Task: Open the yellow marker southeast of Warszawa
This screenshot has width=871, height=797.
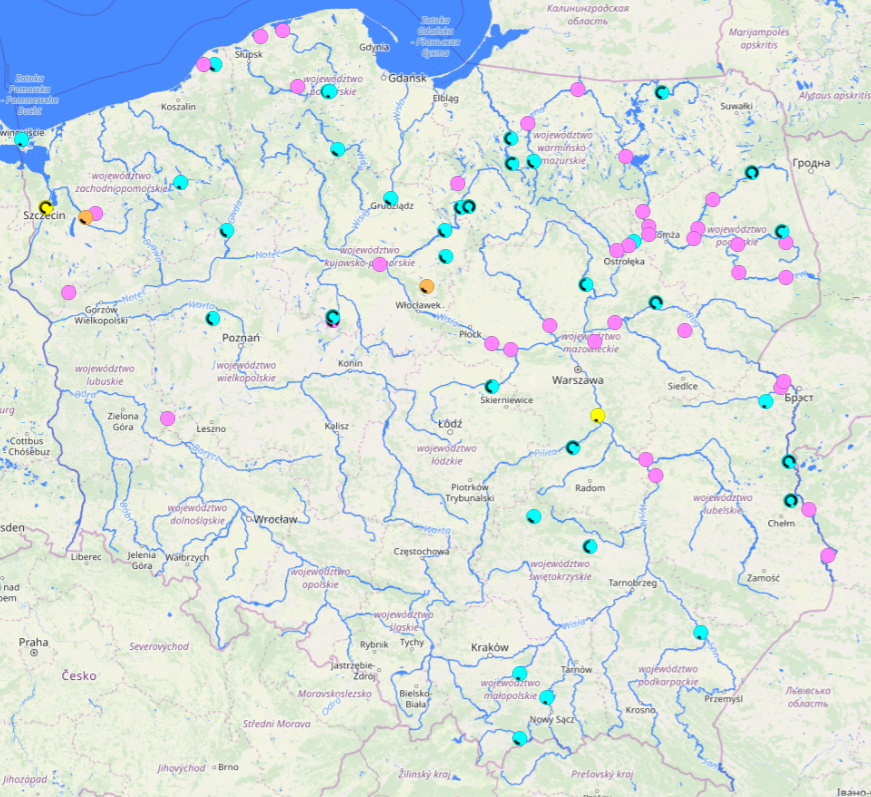Action: 598,414
